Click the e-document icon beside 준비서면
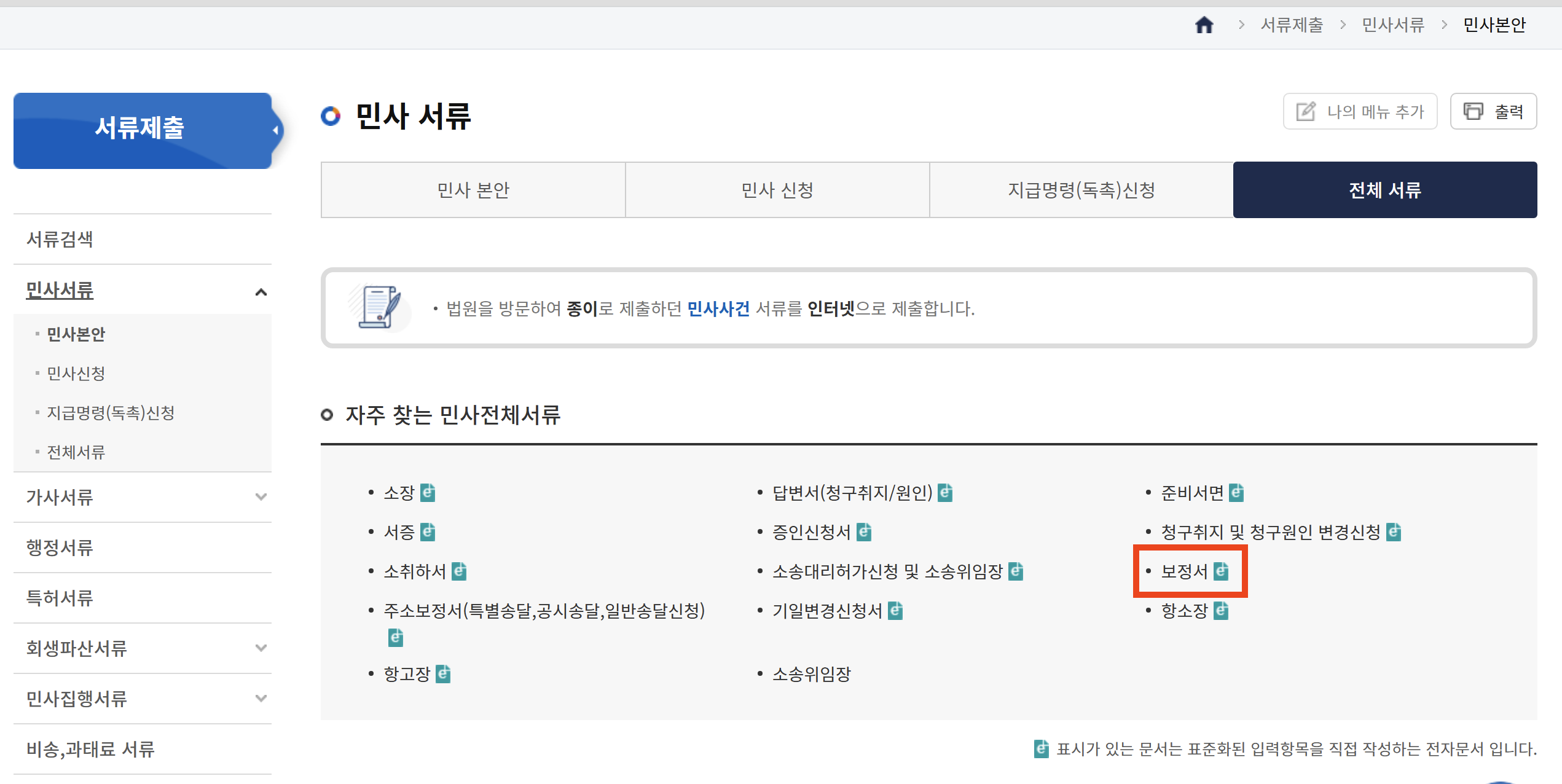This screenshot has height=784, width=1562. coord(1236,493)
